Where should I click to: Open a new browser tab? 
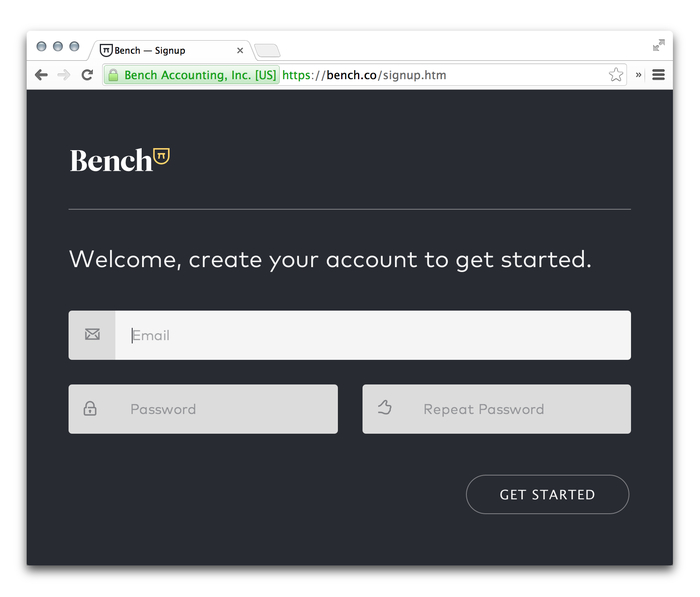[x=267, y=51]
